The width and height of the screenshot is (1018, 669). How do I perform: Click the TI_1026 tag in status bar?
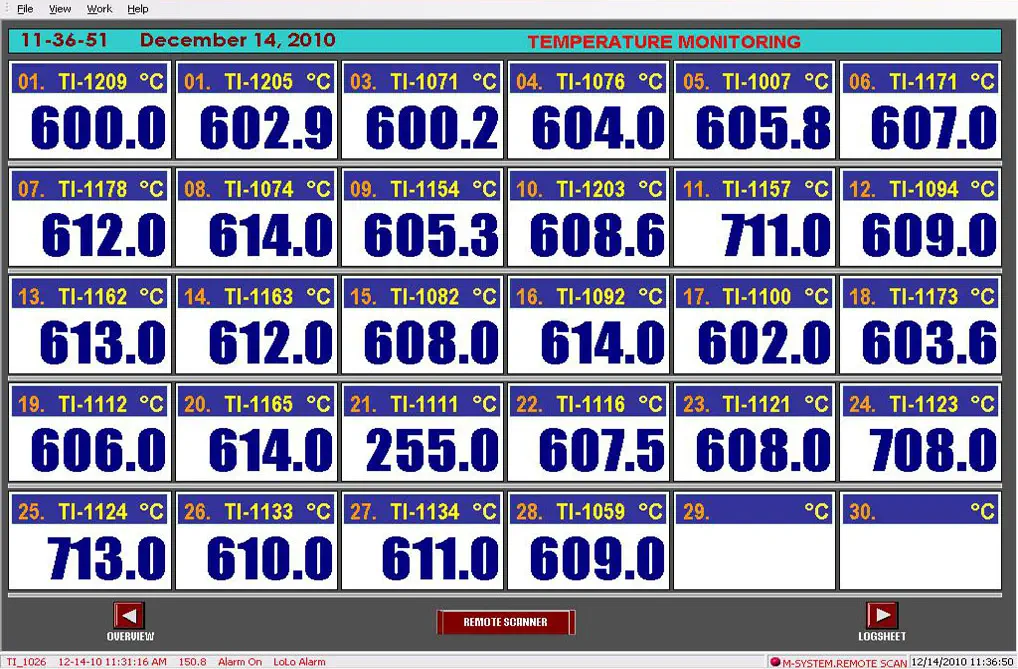tap(27, 662)
